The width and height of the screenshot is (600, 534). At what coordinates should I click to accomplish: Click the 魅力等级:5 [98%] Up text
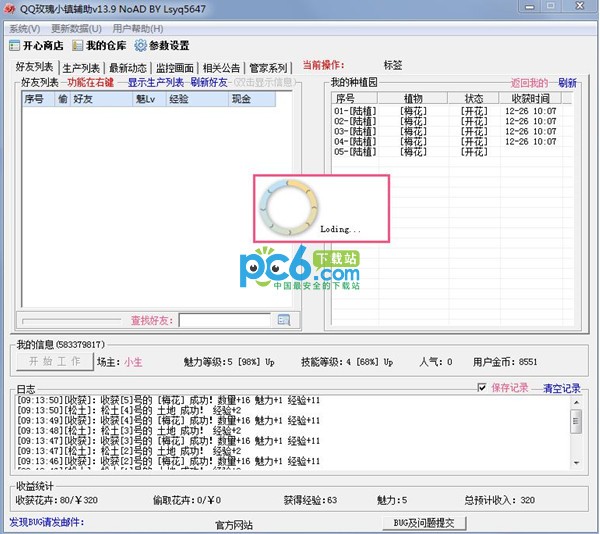[229, 362]
